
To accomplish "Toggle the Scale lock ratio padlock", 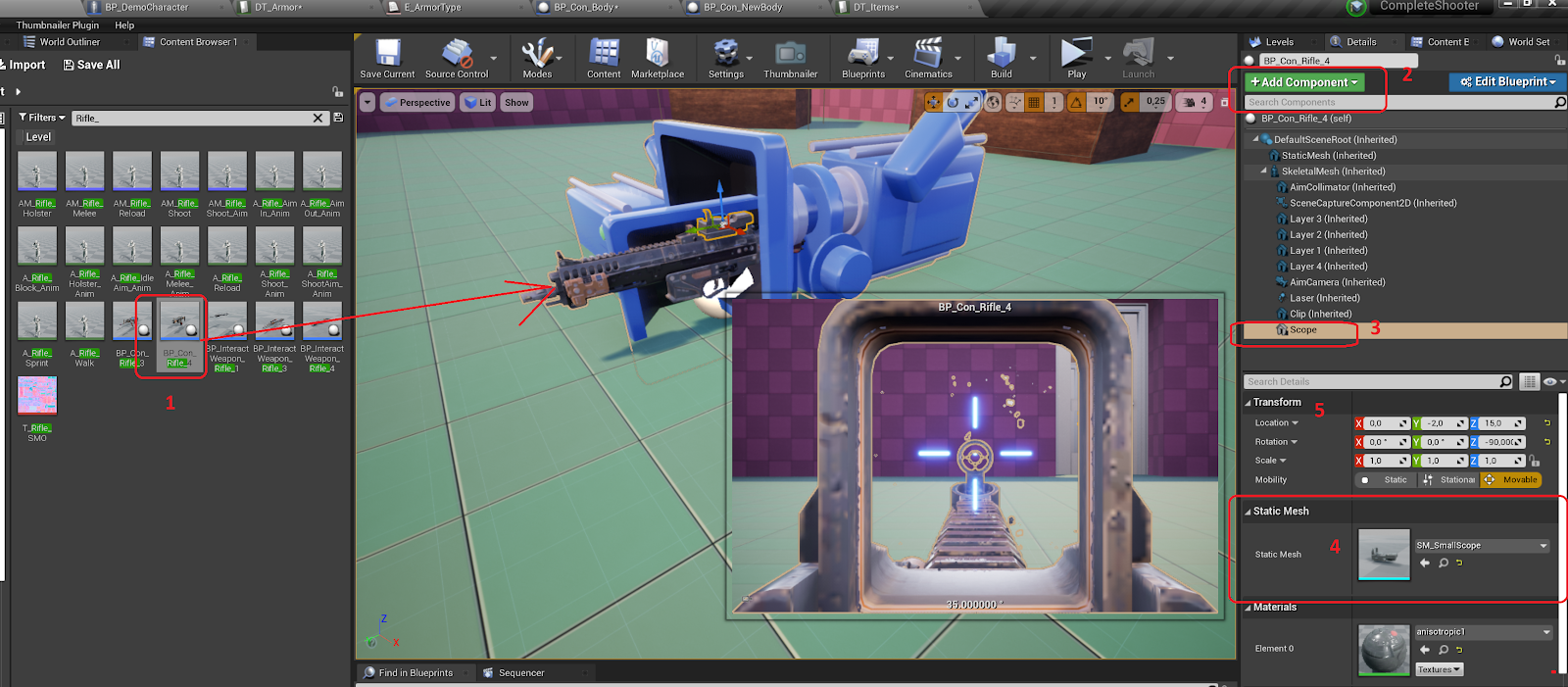I will pyautogui.click(x=1534, y=461).
